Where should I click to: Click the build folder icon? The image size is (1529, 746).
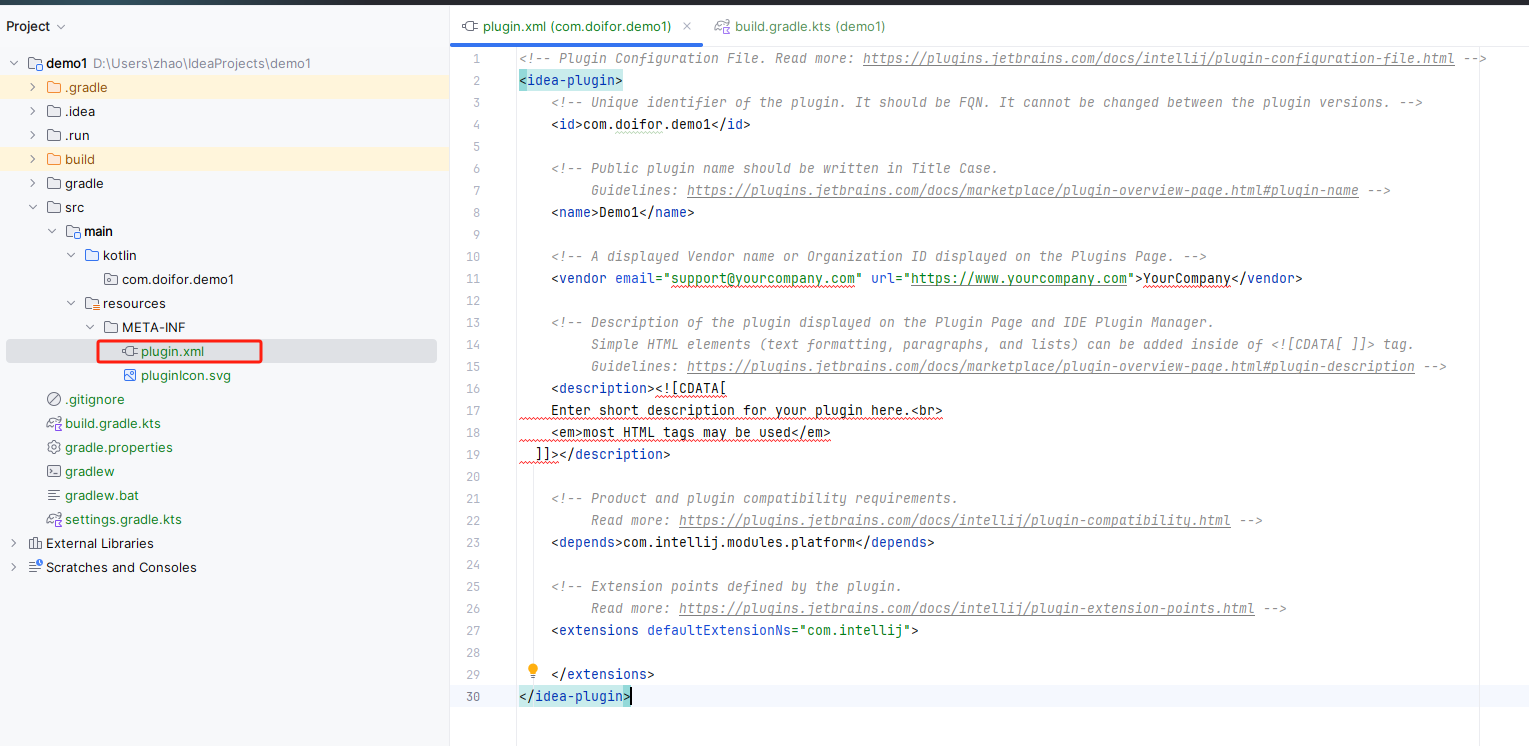tap(54, 159)
